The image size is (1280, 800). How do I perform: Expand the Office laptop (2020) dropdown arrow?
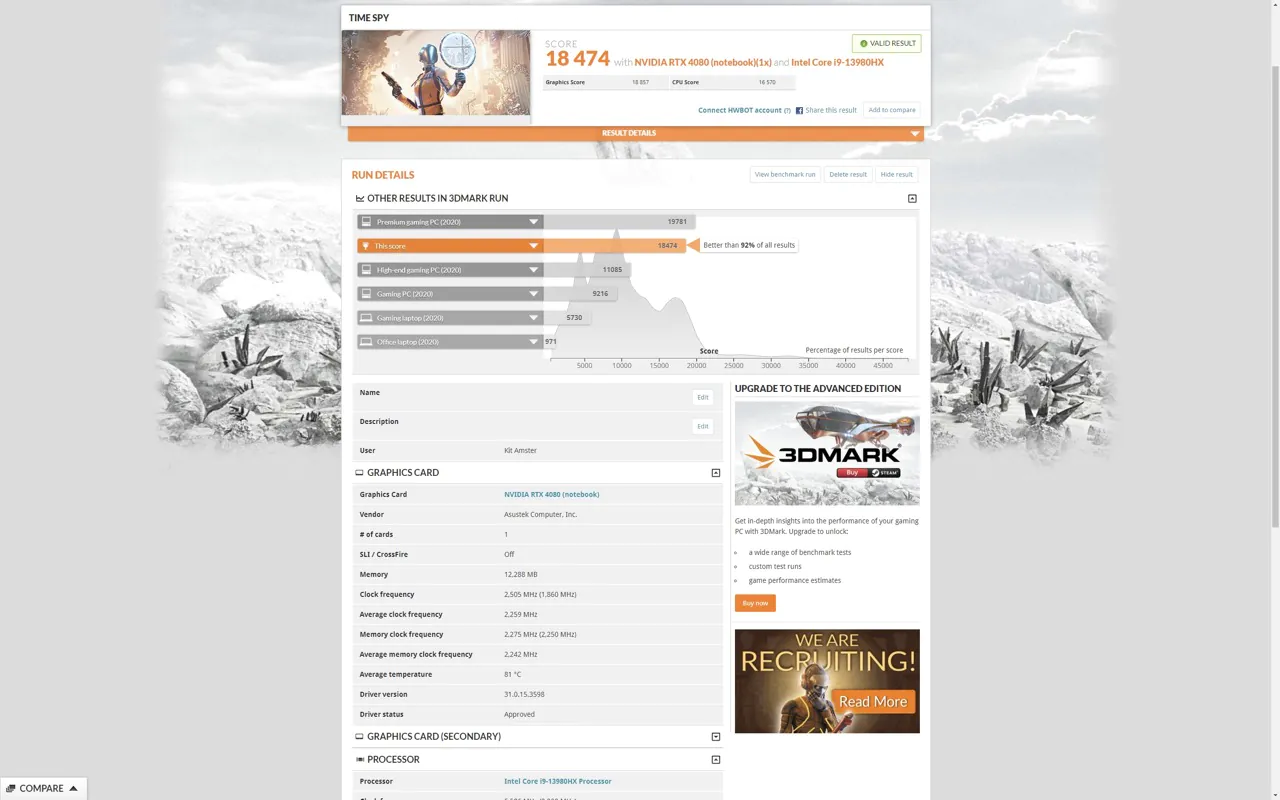click(x=534, y=342)
